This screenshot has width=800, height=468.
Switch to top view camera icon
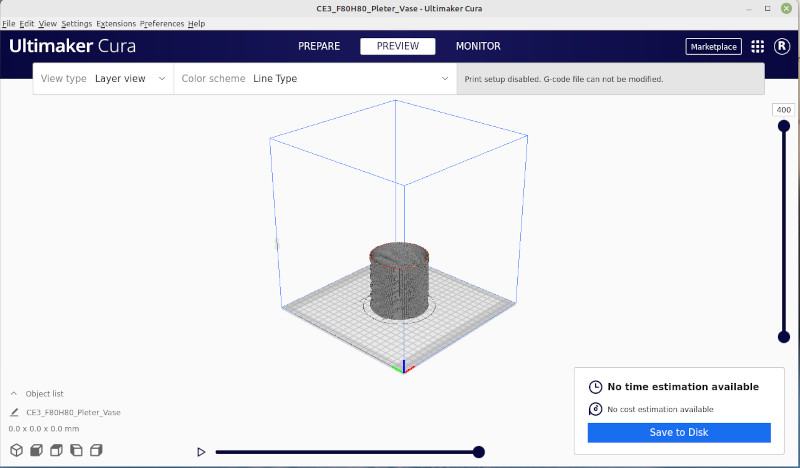pos(57,451)
